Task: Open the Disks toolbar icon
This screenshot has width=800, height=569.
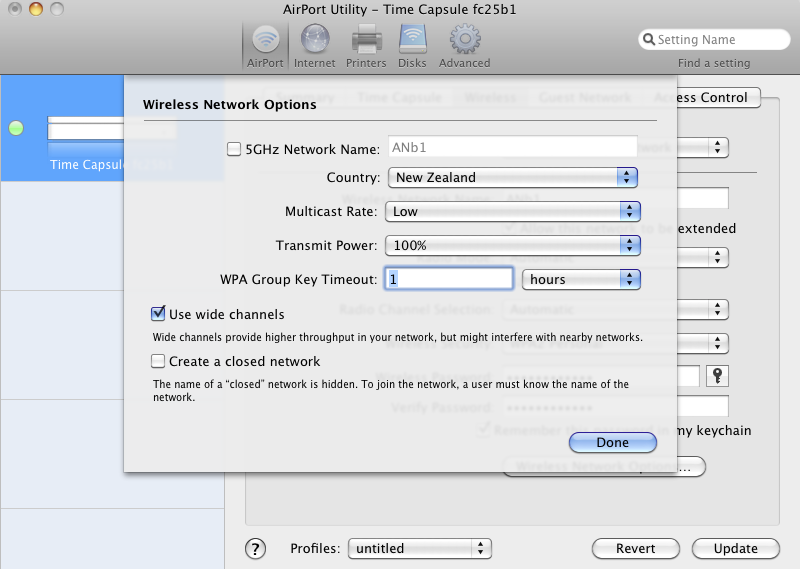Action: coord(412,46)
